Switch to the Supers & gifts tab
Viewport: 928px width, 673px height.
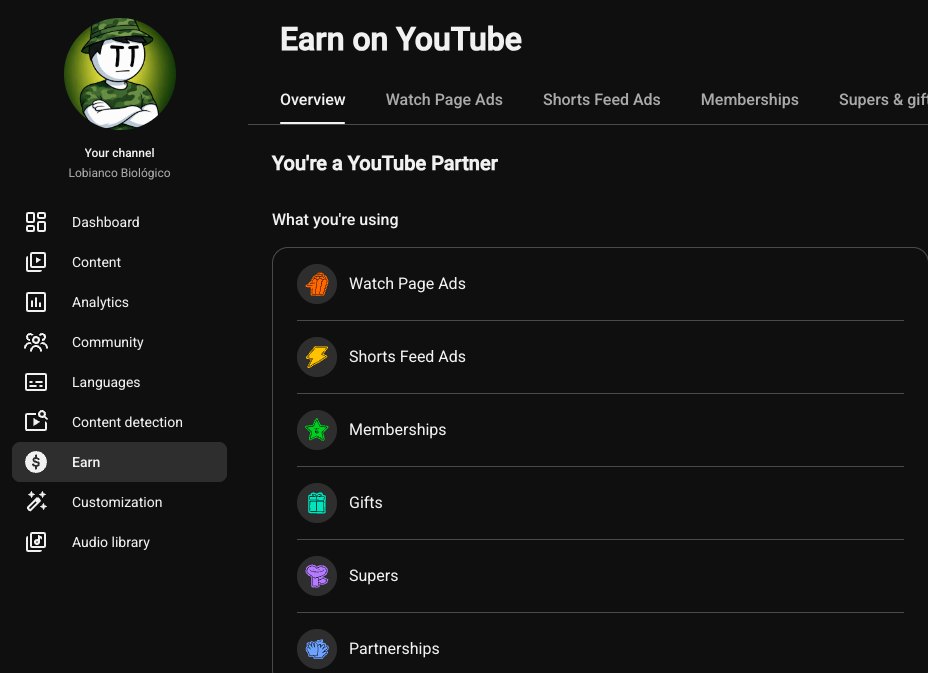coord(883,99)
